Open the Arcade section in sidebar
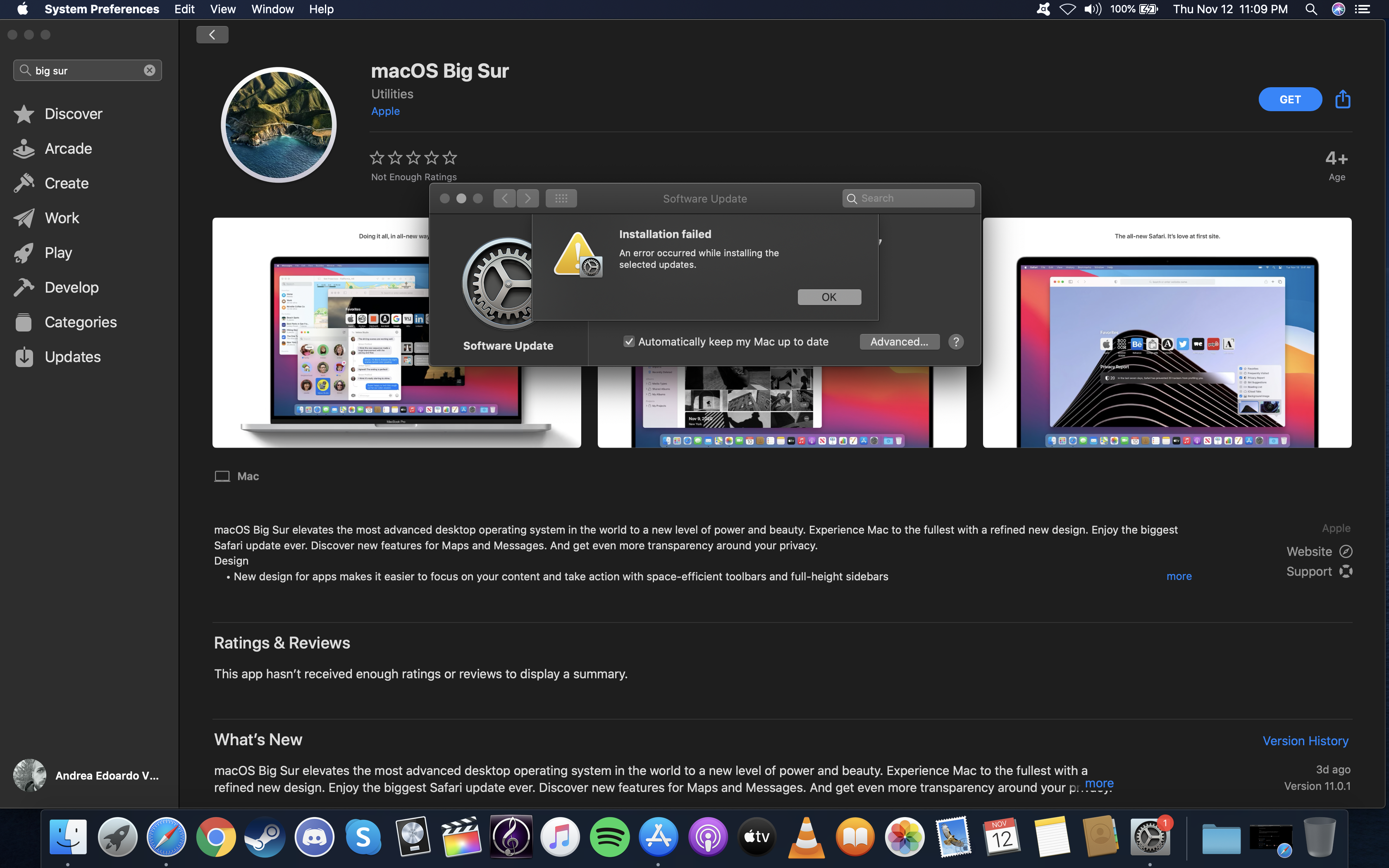This screenshot has width=1389, height=868. (x=68, y=149)
